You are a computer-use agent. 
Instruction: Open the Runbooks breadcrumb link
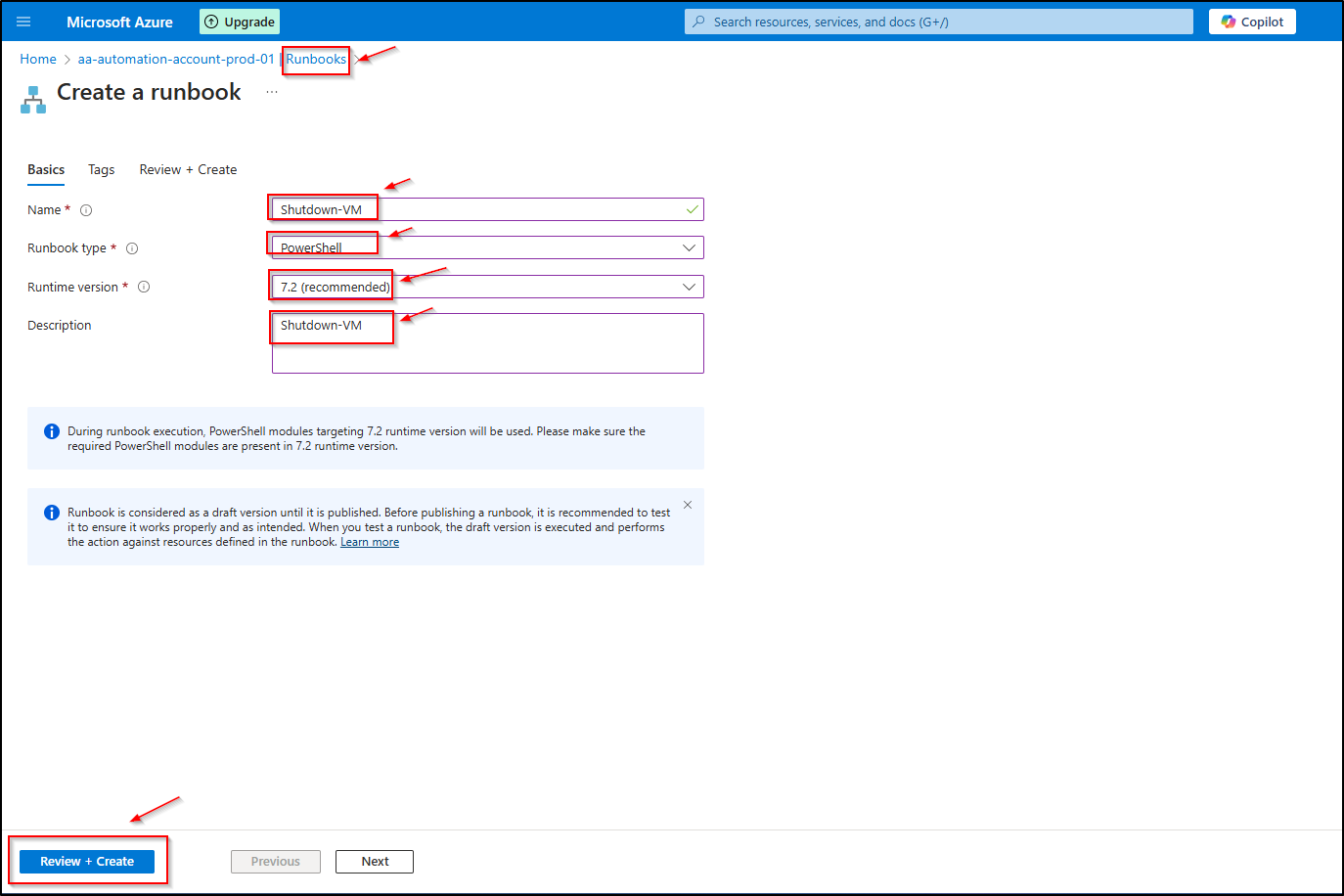coord(316,59)
